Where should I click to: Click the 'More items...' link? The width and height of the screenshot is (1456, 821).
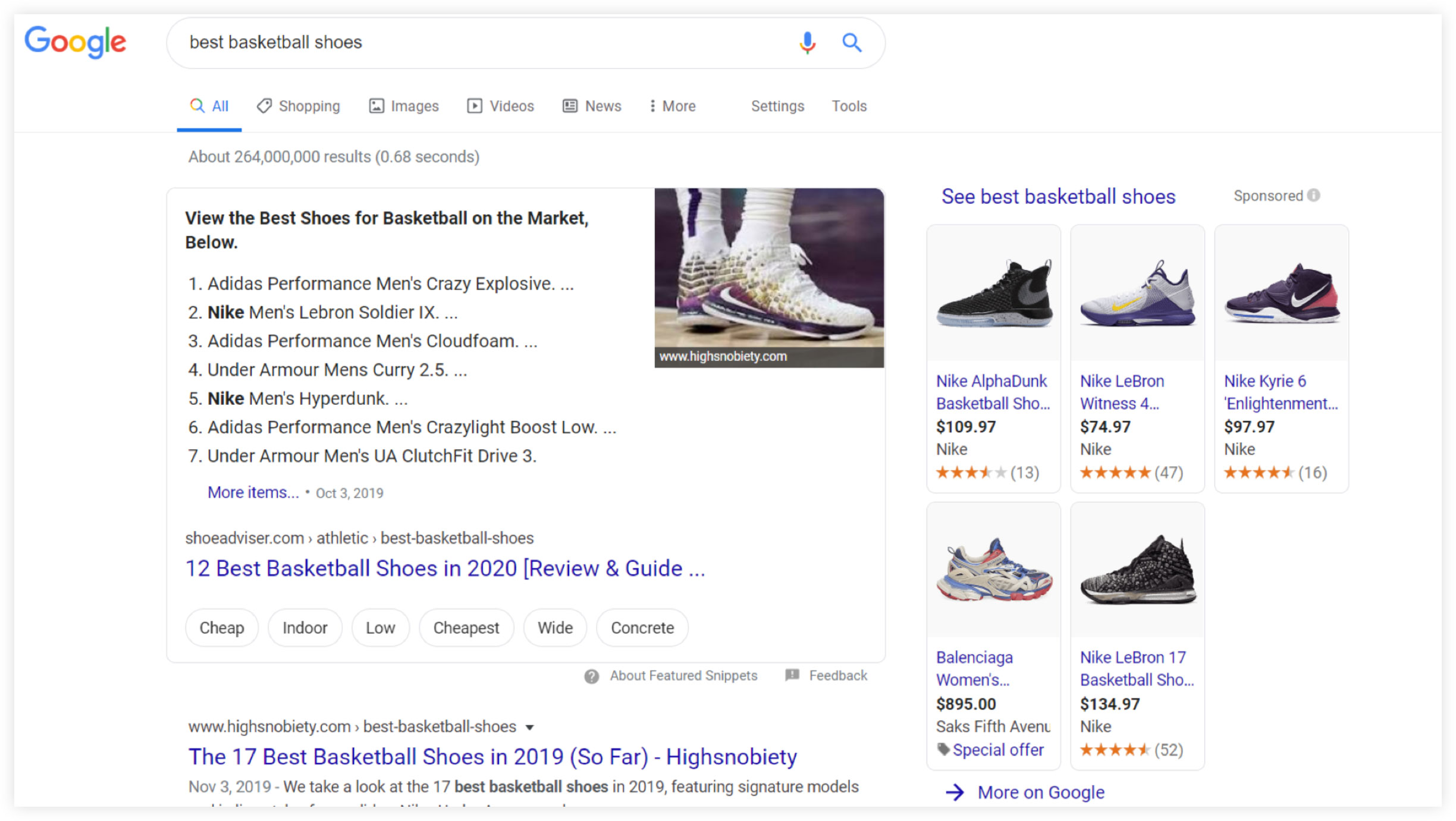253,493
